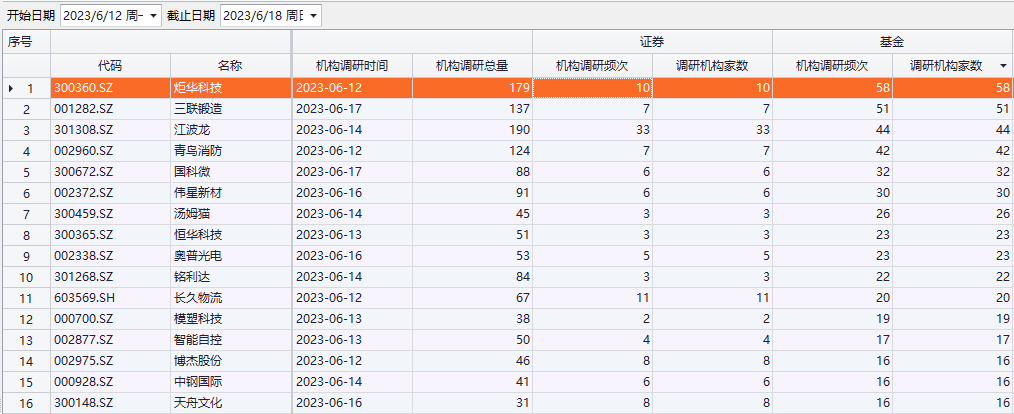Click the sort arrow in the last column header

[1003, 66]
